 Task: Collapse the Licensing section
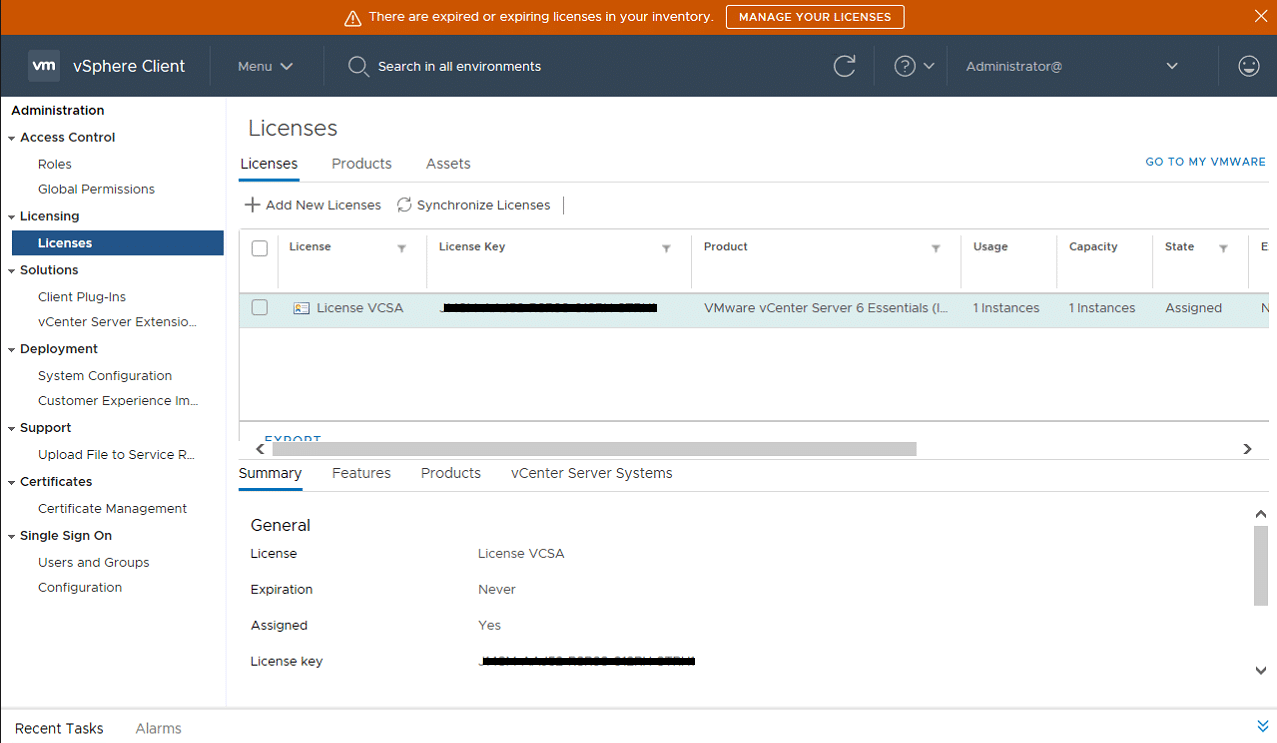pos(12,217)
